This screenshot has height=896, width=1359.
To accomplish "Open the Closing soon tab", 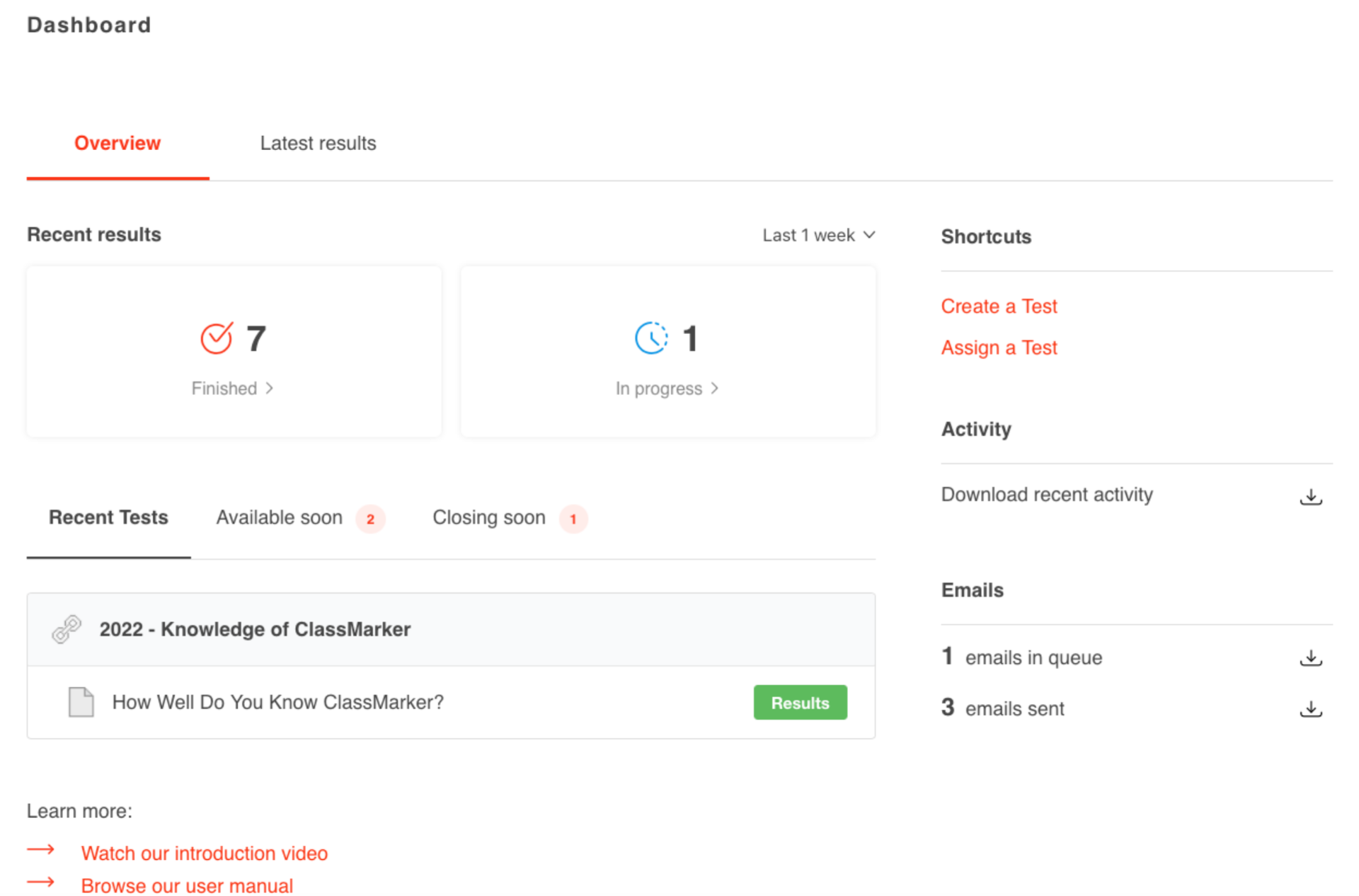I will click(489, 518).
